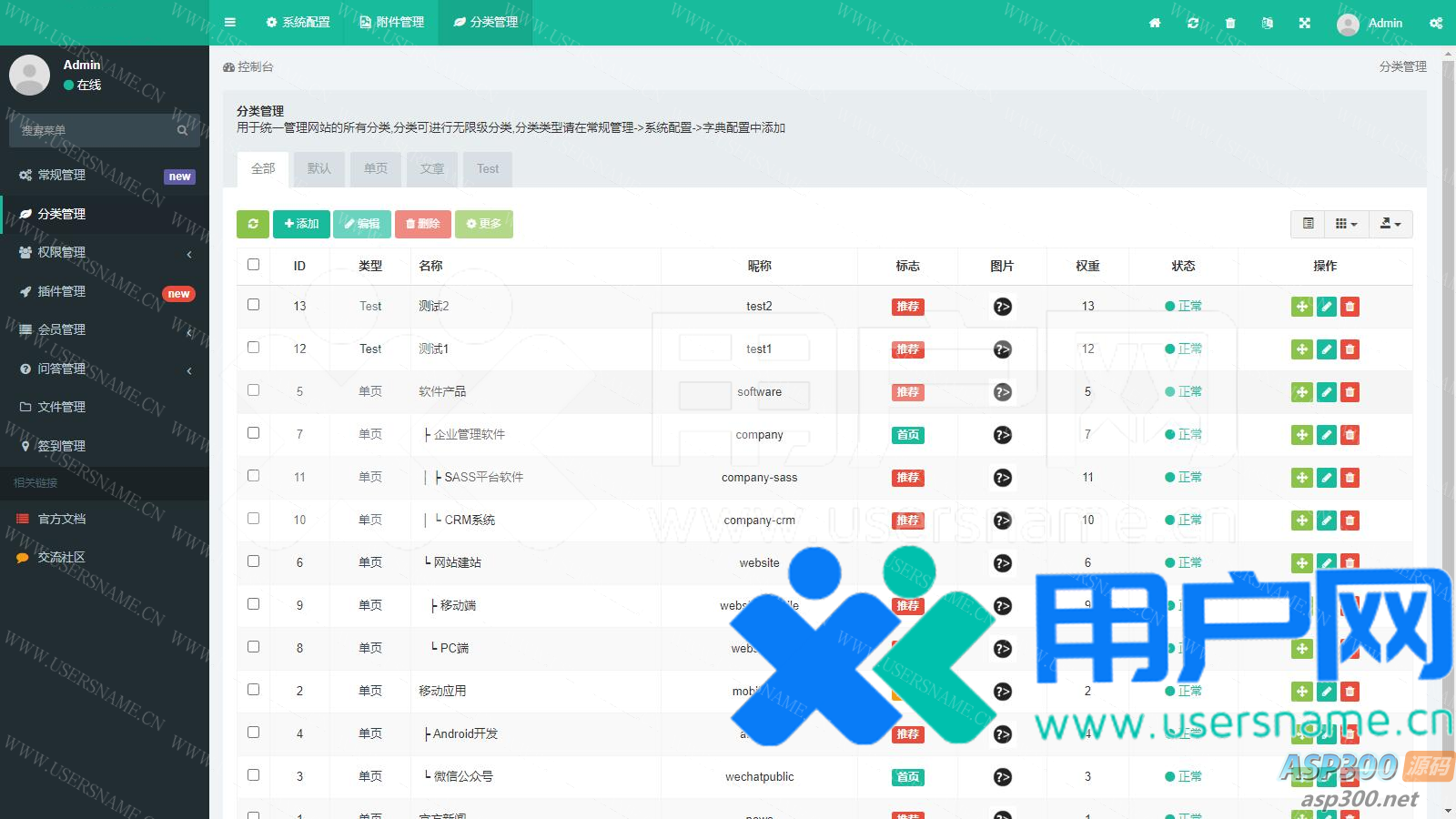The height and width of the screenshot is (819, 1456).
Task: Click the search magnifier icon in sidebar
Action: [182, 130]
